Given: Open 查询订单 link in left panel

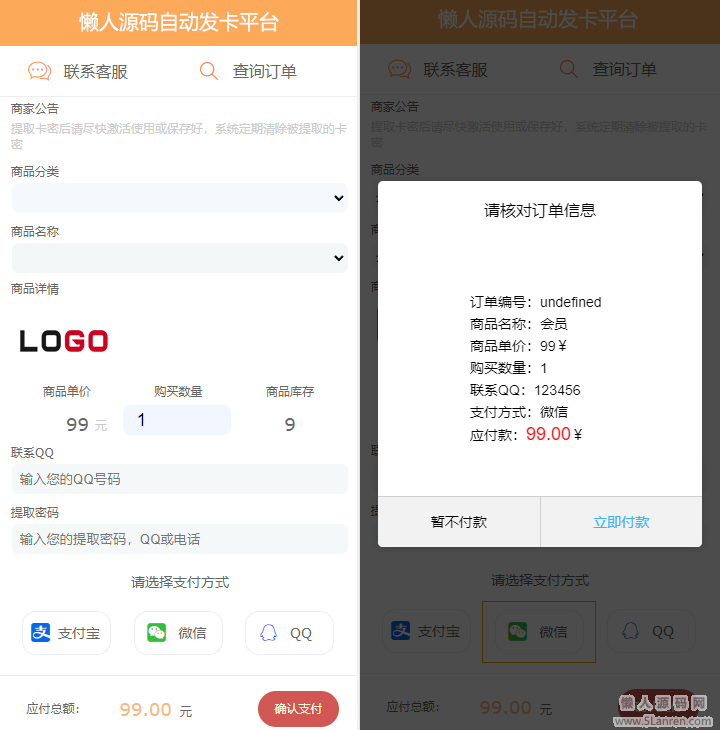Looking at the screenshot, I should [265, 72].
